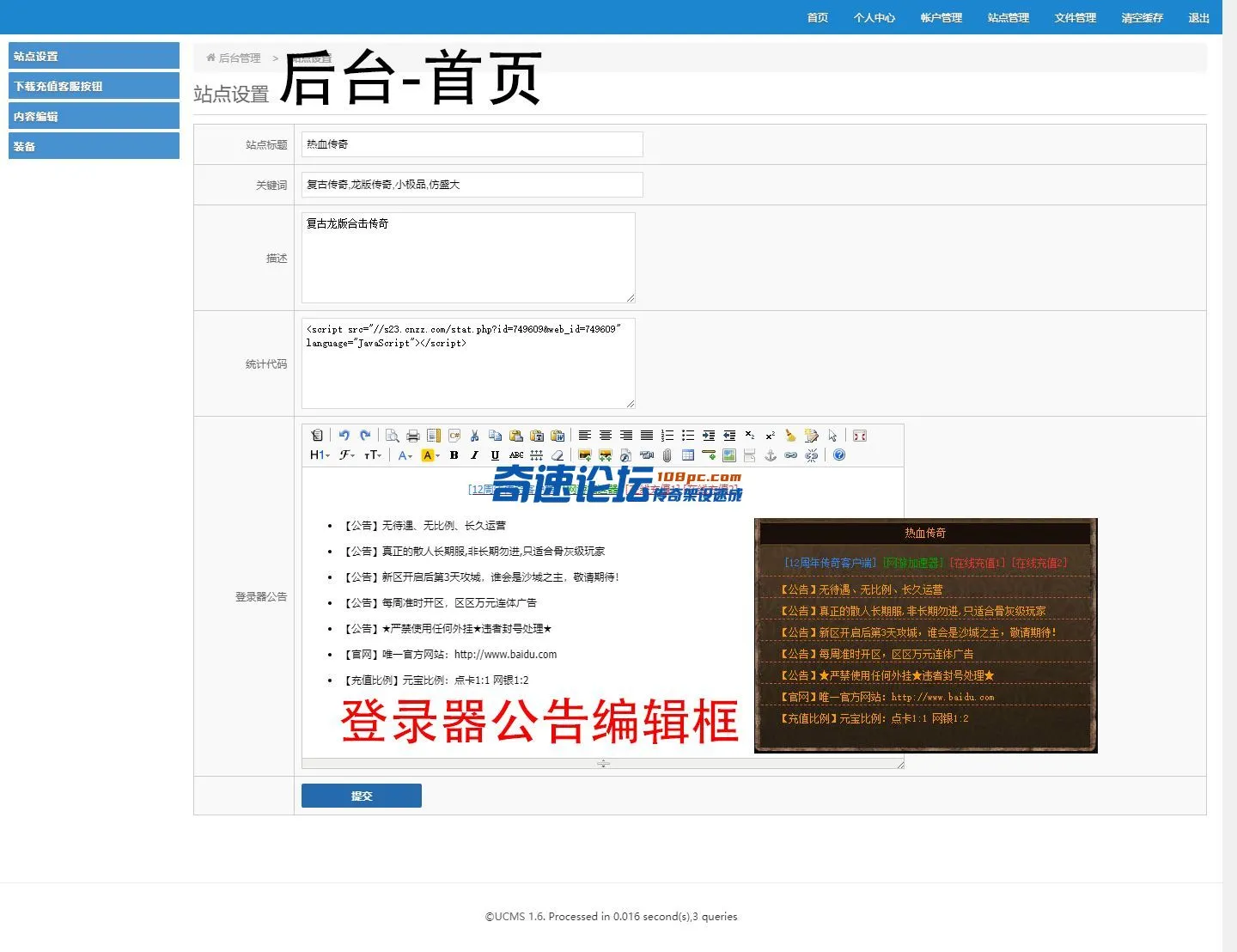Open the Insert template icon

(434, 436)
